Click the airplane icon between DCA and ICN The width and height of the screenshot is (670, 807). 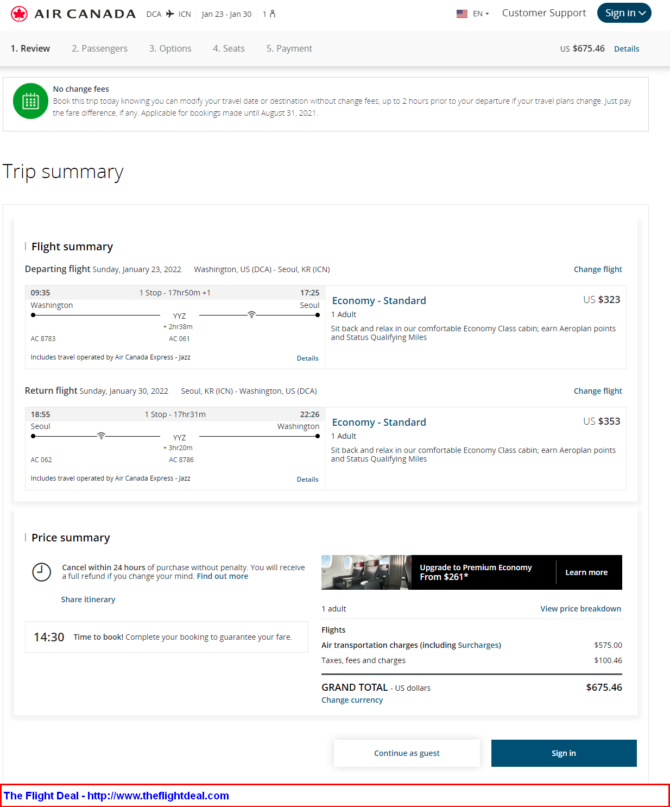click(x=170, y=14)
